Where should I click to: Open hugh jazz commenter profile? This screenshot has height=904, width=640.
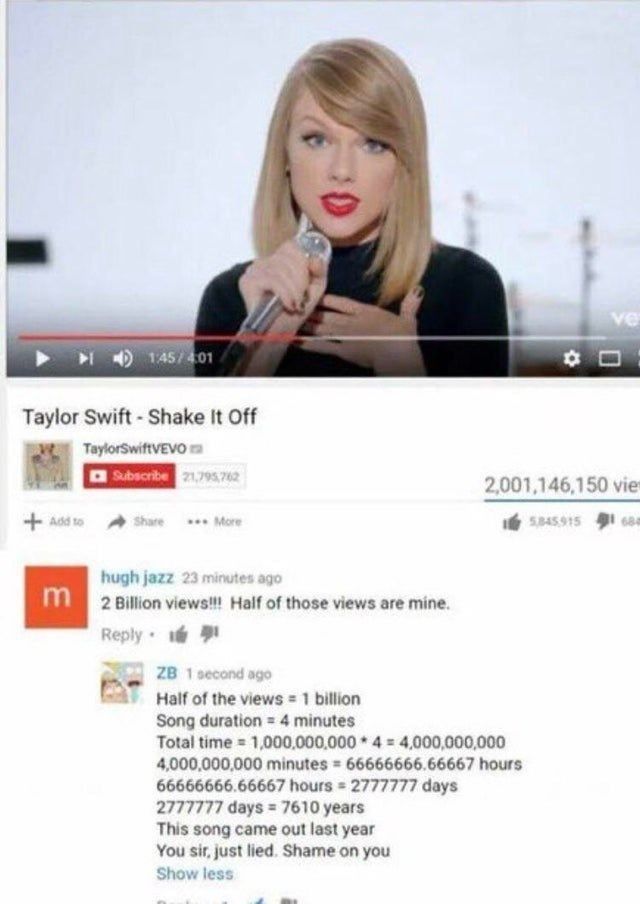click(x=137, y=577)
